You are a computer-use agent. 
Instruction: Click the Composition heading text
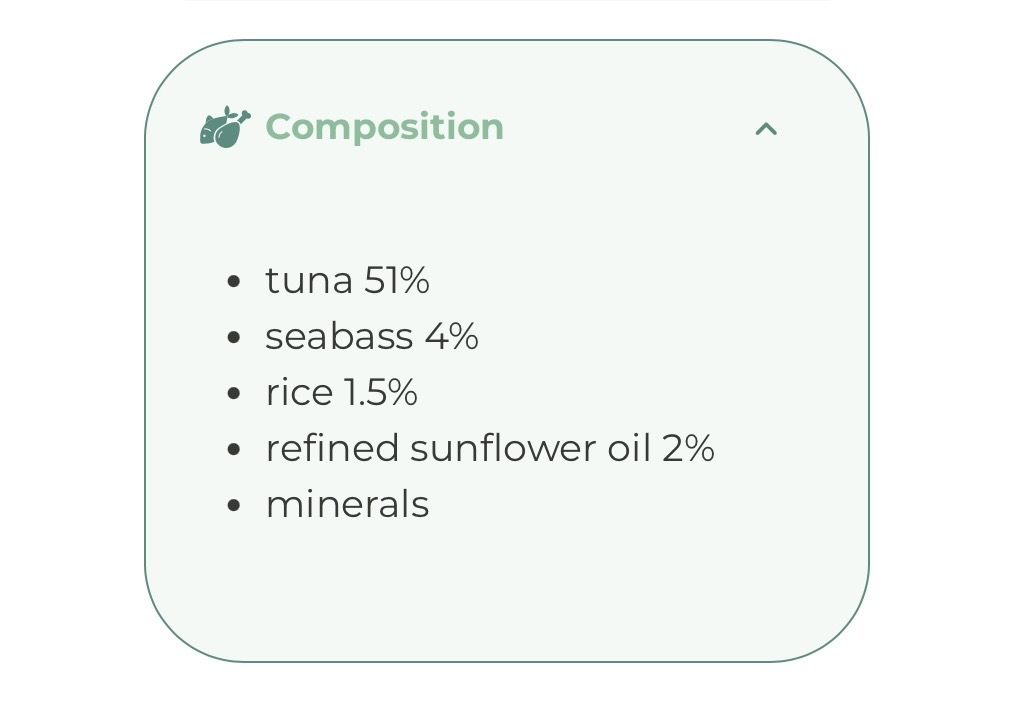pos(384,127)
